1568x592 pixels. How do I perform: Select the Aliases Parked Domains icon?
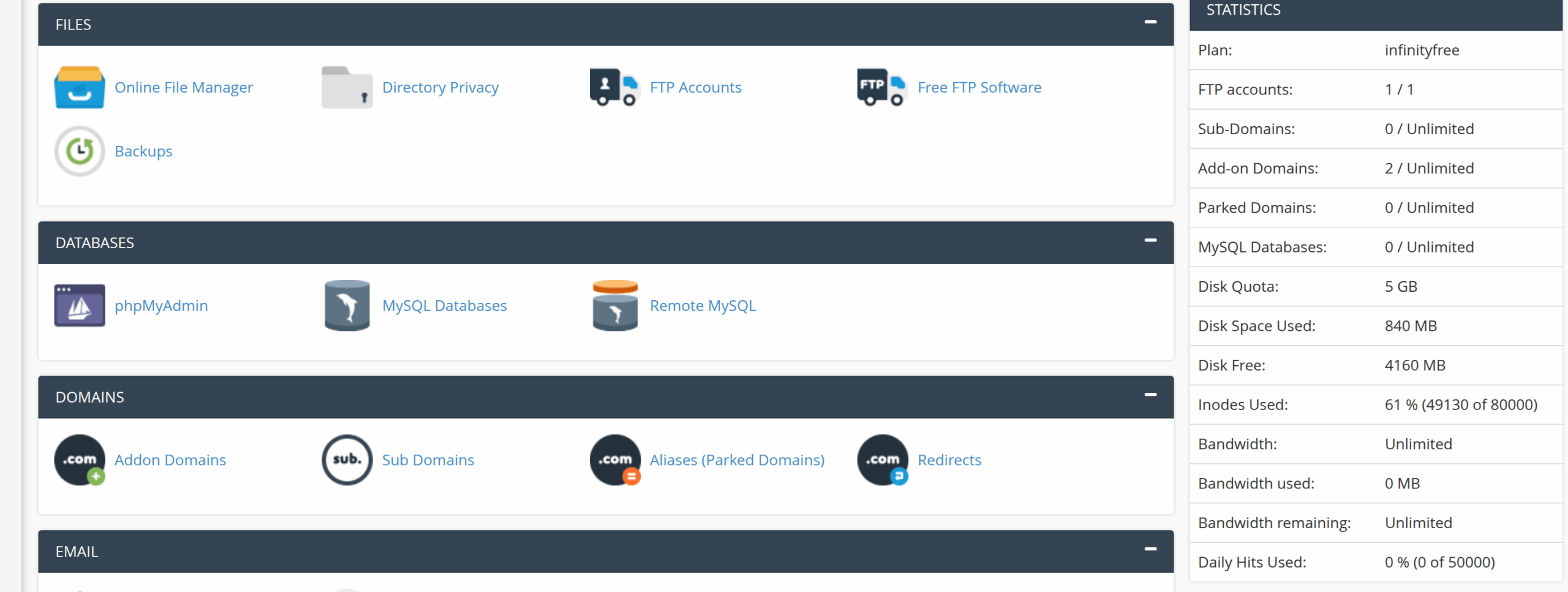click(x=614, y=460)
